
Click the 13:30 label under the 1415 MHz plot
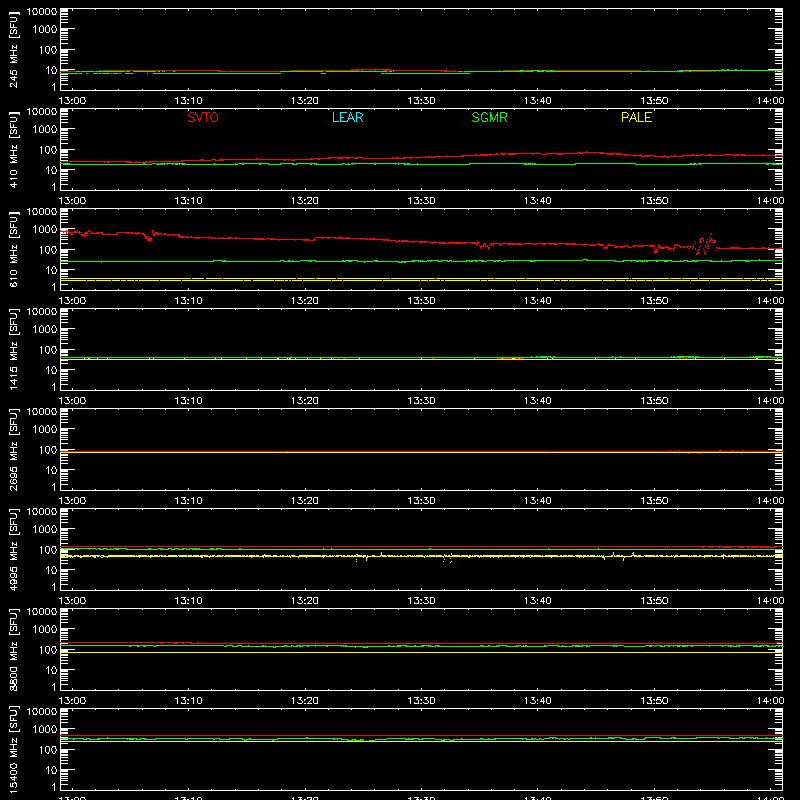pyautogui.click(x=421, y=401)
